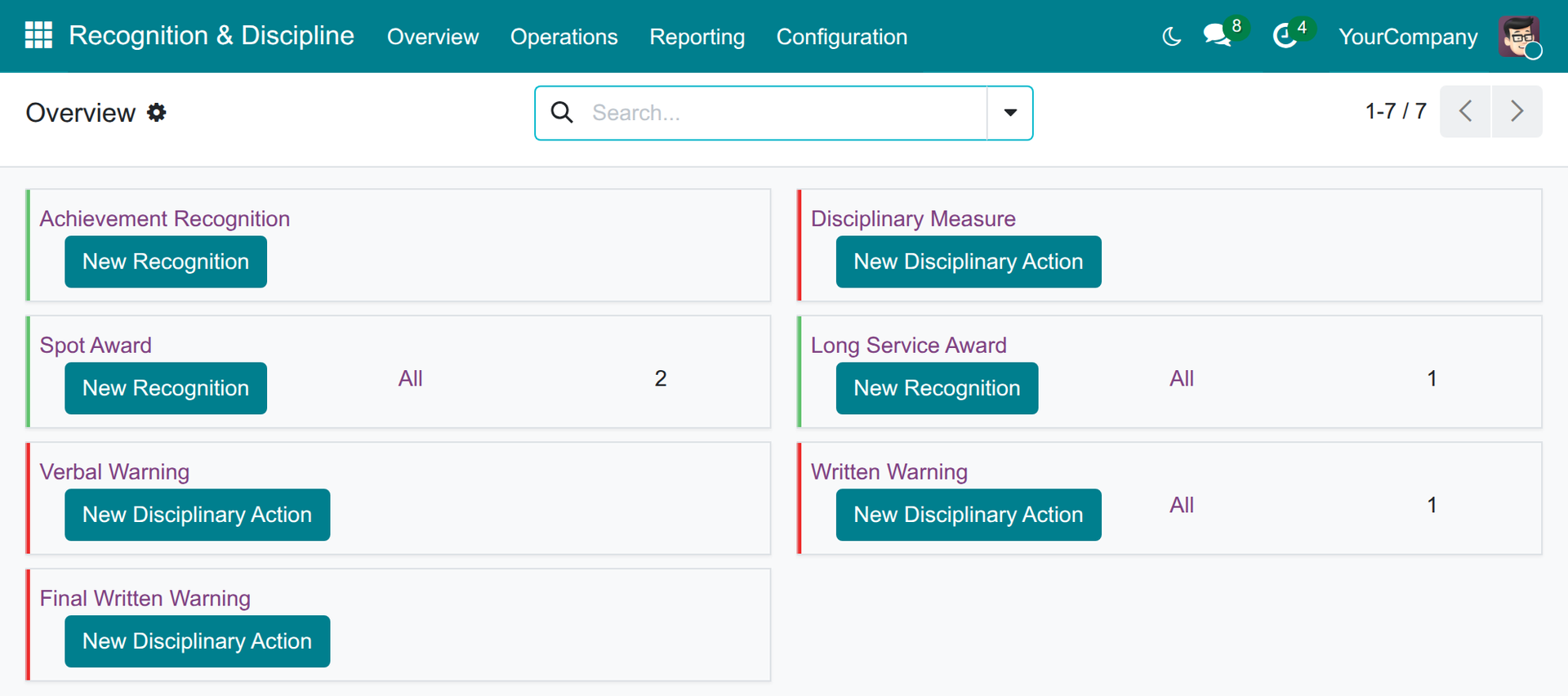The image size is (1568, 696).
Task: Expand the search options dropdown arrow
Action: click(x=1010, y=113)
